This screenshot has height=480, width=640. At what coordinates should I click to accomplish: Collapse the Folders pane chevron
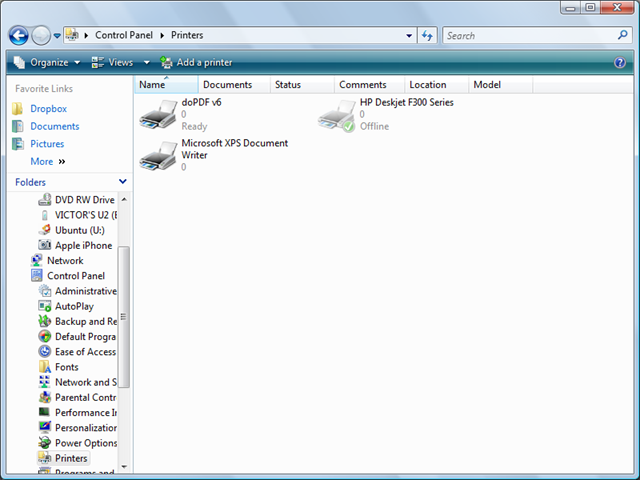click(122, 181)
